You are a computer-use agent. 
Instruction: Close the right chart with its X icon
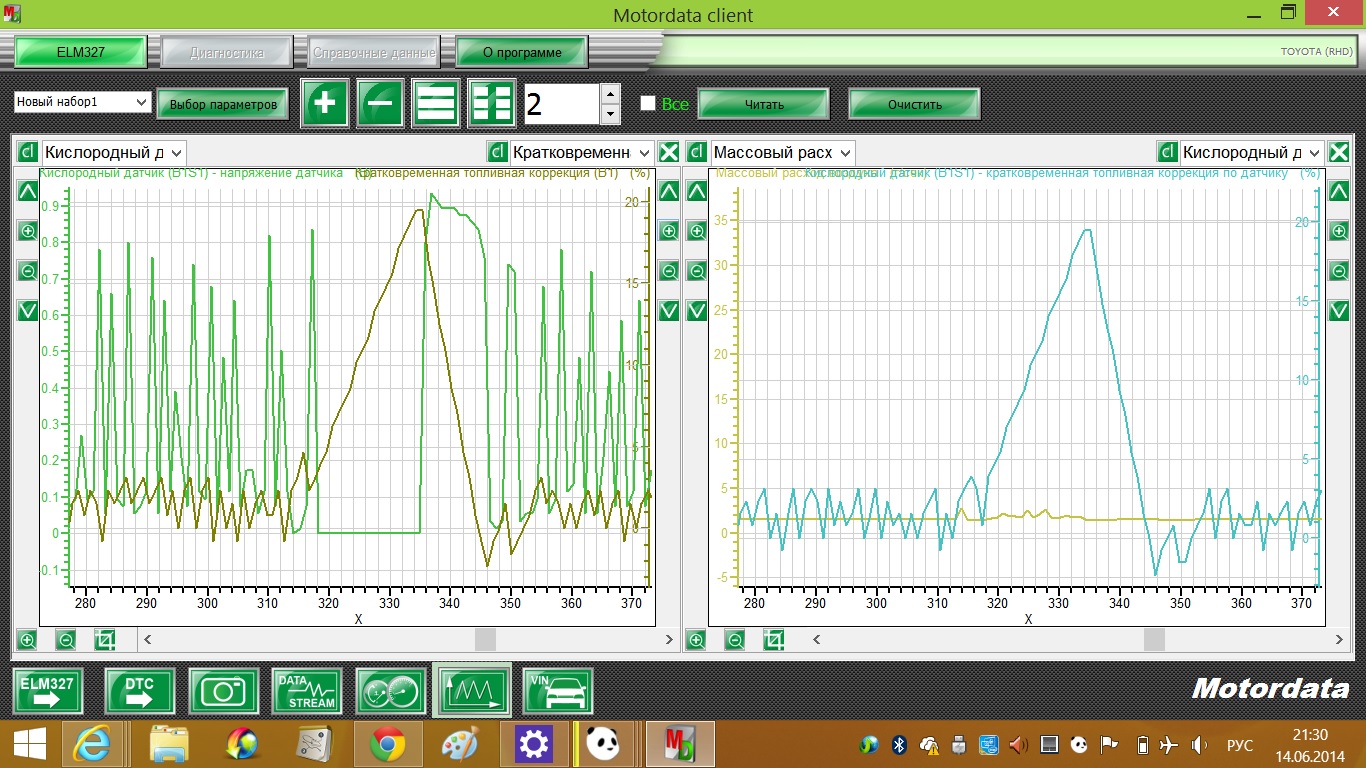(1339, 152)
